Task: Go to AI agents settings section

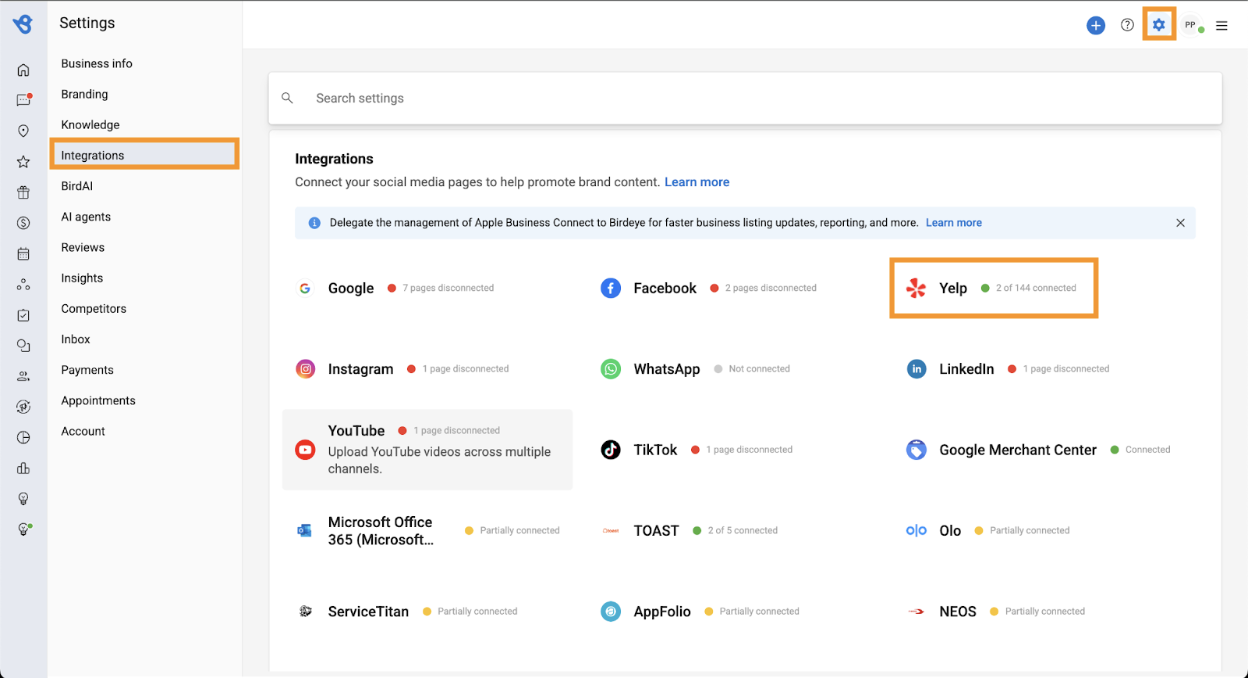Action: coord(86,217)
